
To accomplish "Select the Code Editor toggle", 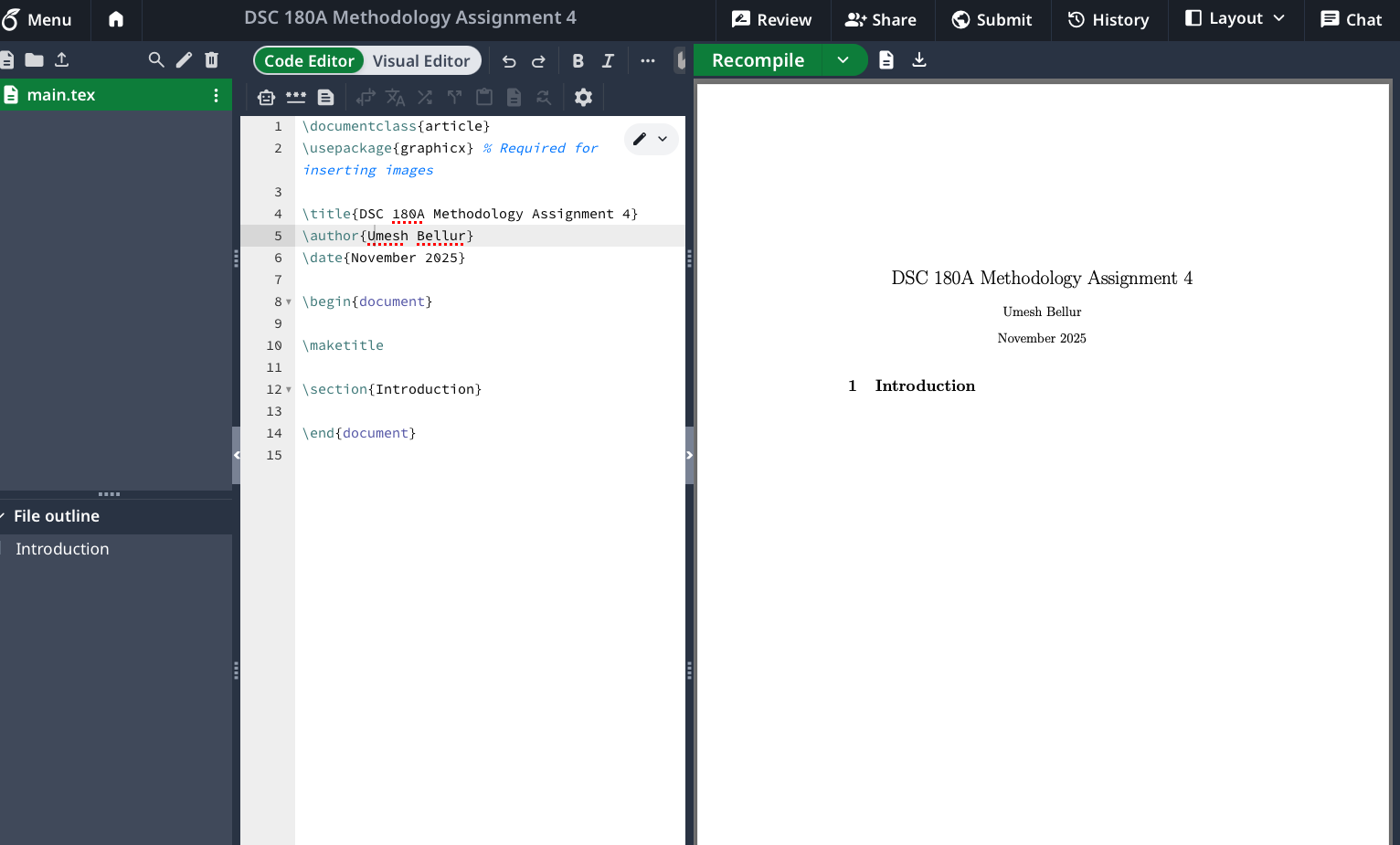I will click(x=309, y=61).
